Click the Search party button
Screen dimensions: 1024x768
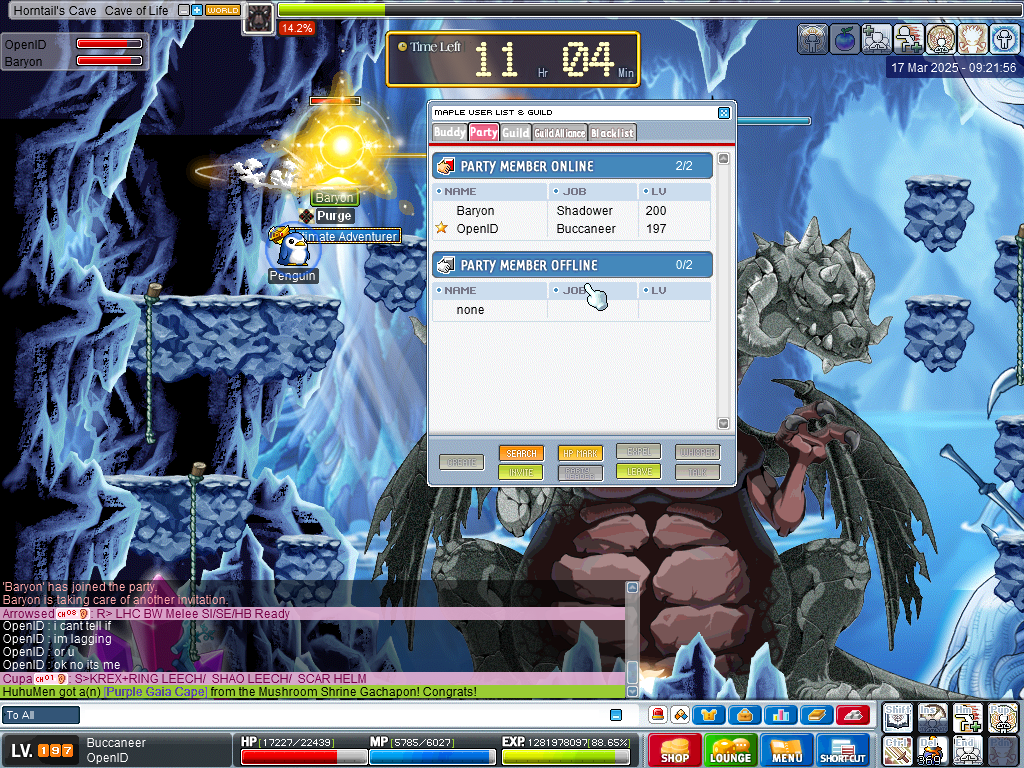pyautogui.click(x=521, y=453)
